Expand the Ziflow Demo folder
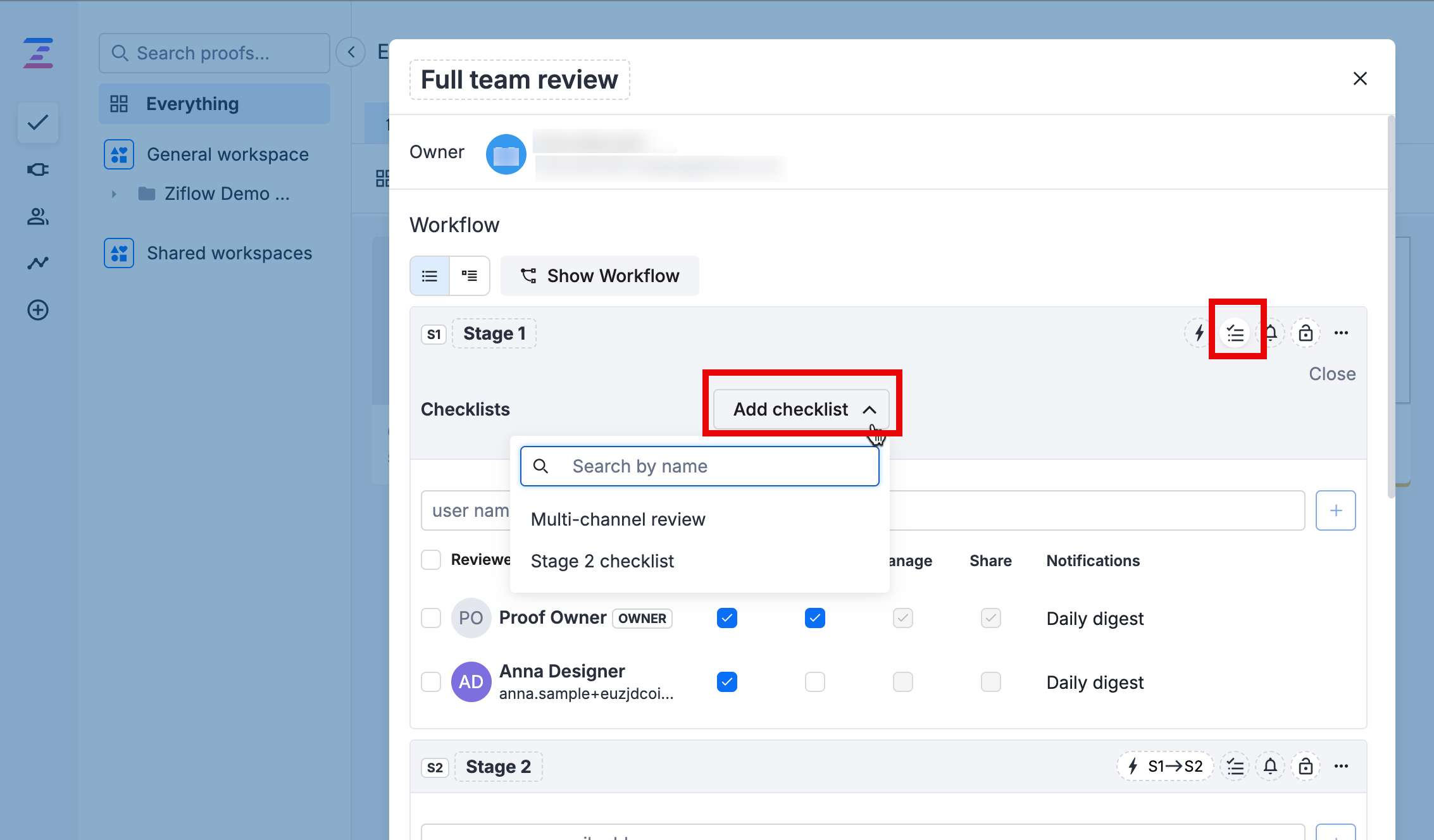The image size is (1434, 840). tap(115, 194)
